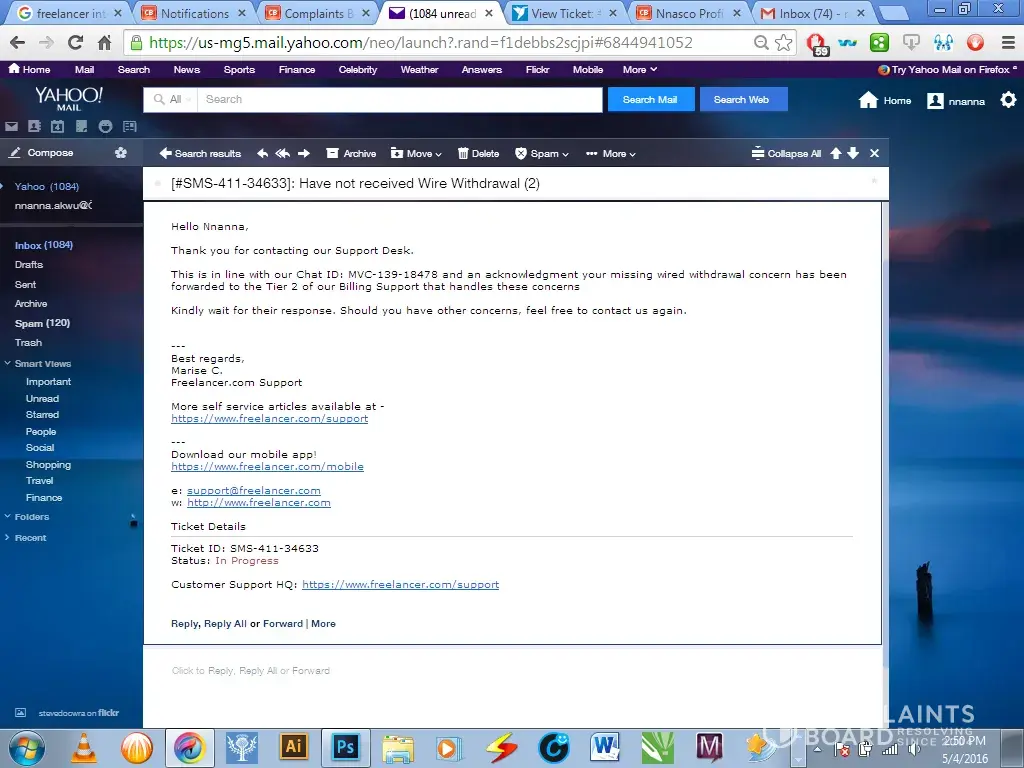Screen dimensions: 1024x768
Task: Open the Settings gear icon
Action: tap(1008, 100)
